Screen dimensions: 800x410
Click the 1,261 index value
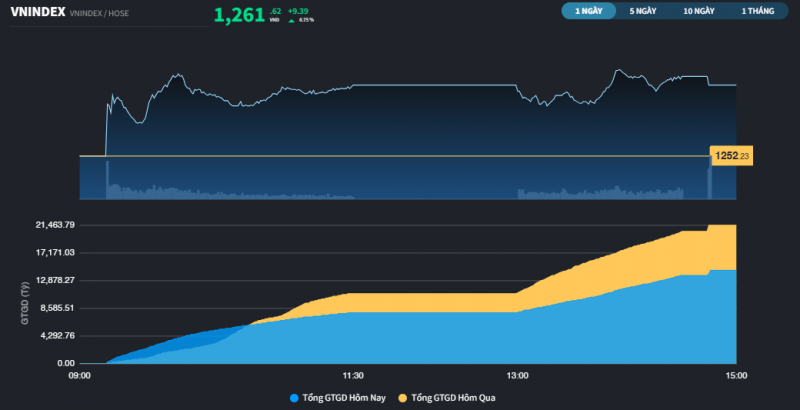239,15
